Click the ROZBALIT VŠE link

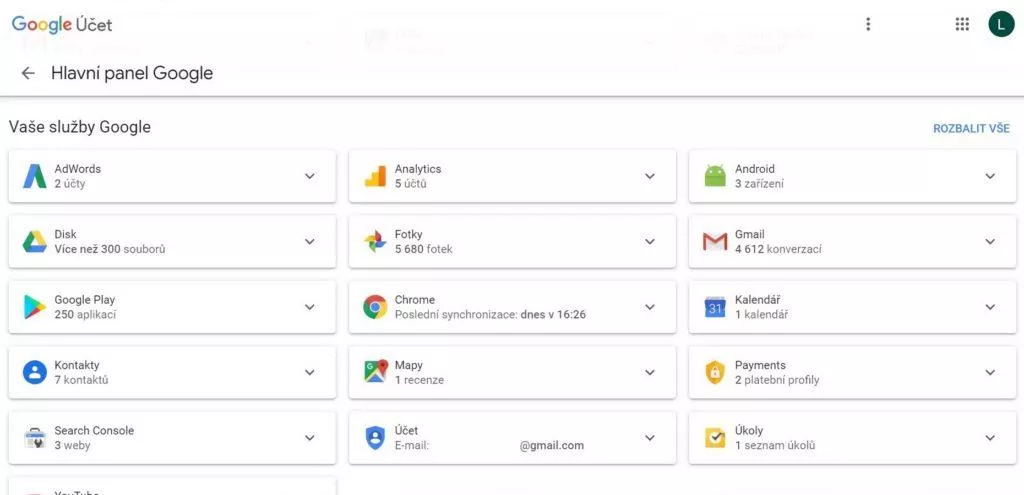971,129
